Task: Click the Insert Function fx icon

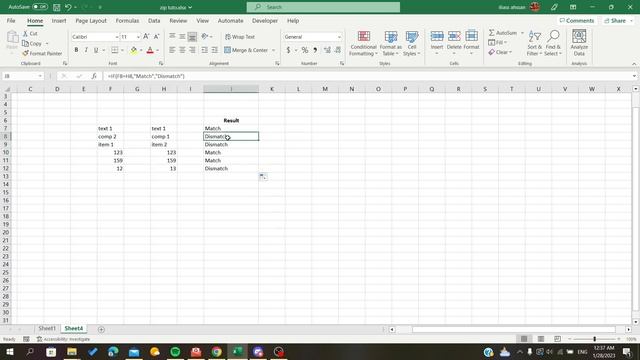Action: pyautogui.click(x=94, y=76)
